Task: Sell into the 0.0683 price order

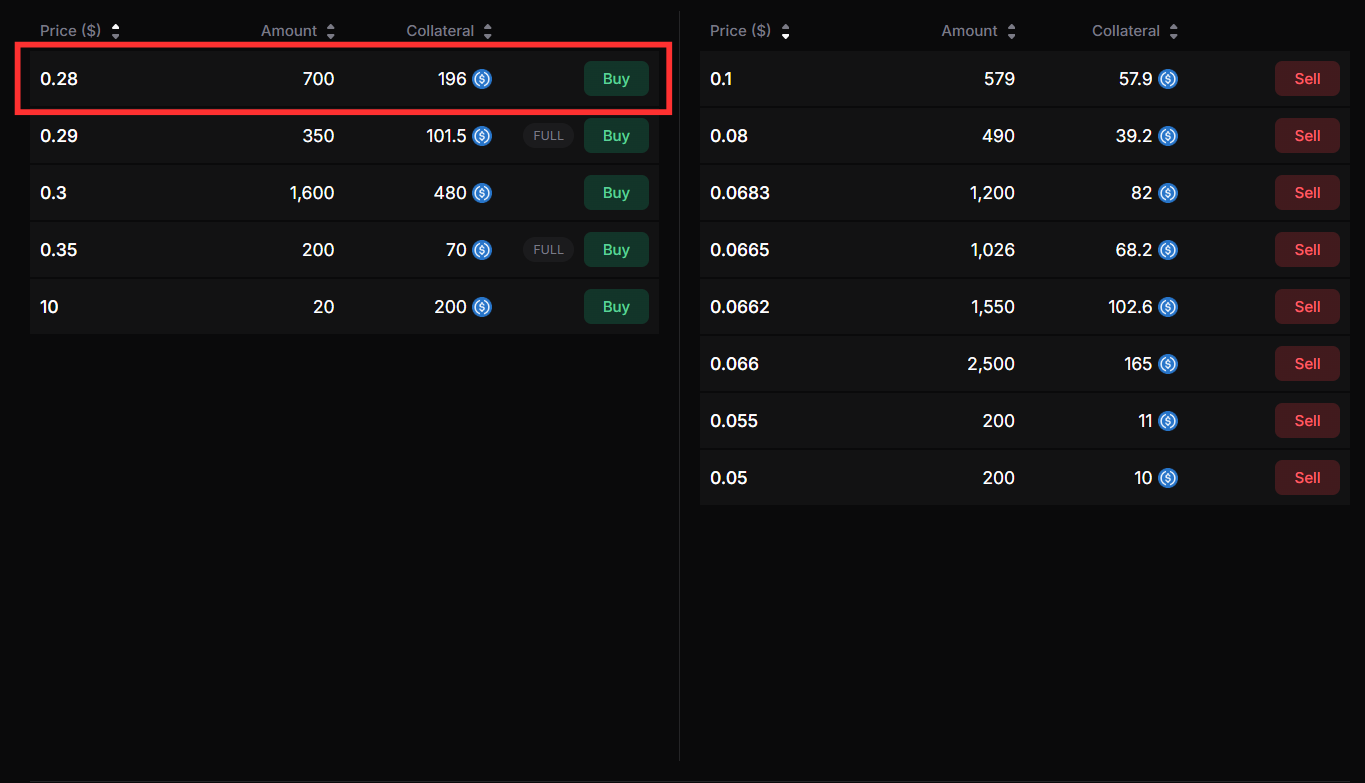Action: coord(1307,193)
